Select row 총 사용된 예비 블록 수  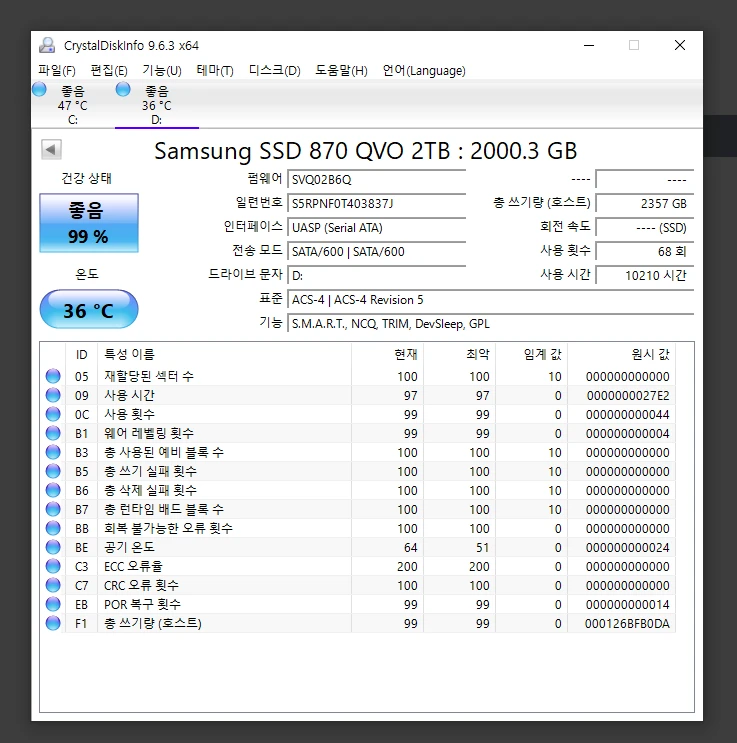(358, 452)
